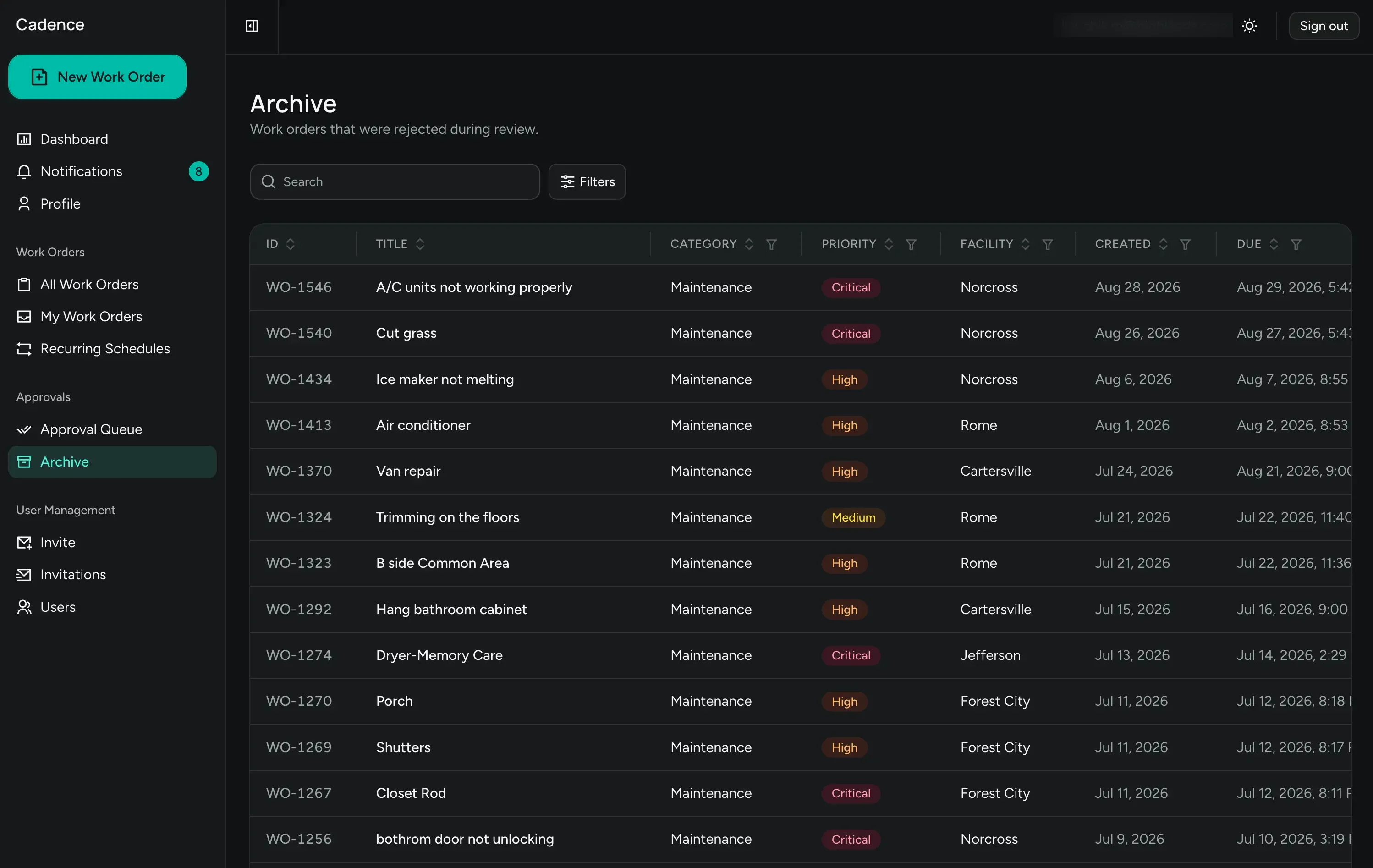Click the Priority column filter funnel icon
Viewport: 1373px width, 868px height.
click(911, 244)
